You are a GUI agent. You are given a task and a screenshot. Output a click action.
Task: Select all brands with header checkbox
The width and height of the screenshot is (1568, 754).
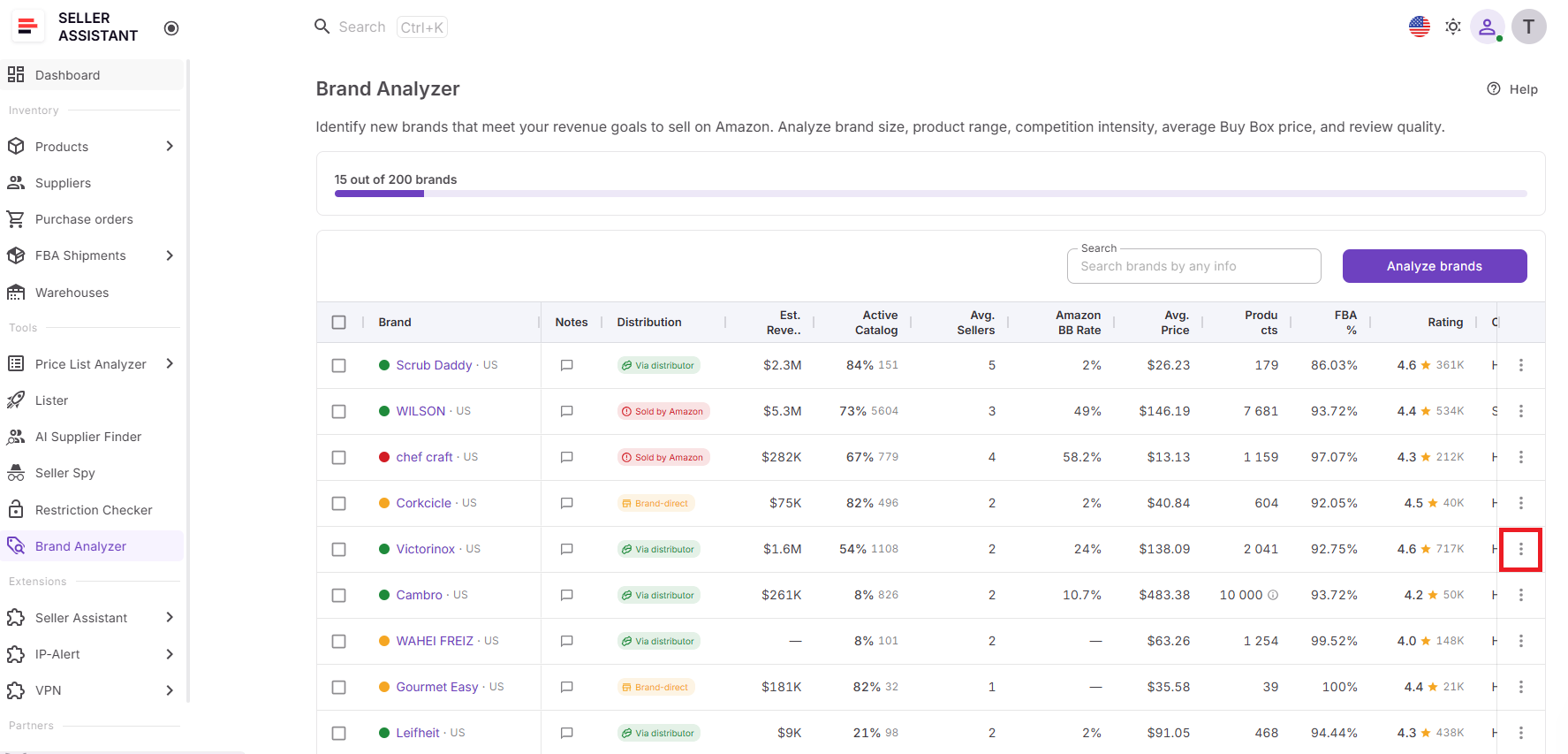[338, 323]
